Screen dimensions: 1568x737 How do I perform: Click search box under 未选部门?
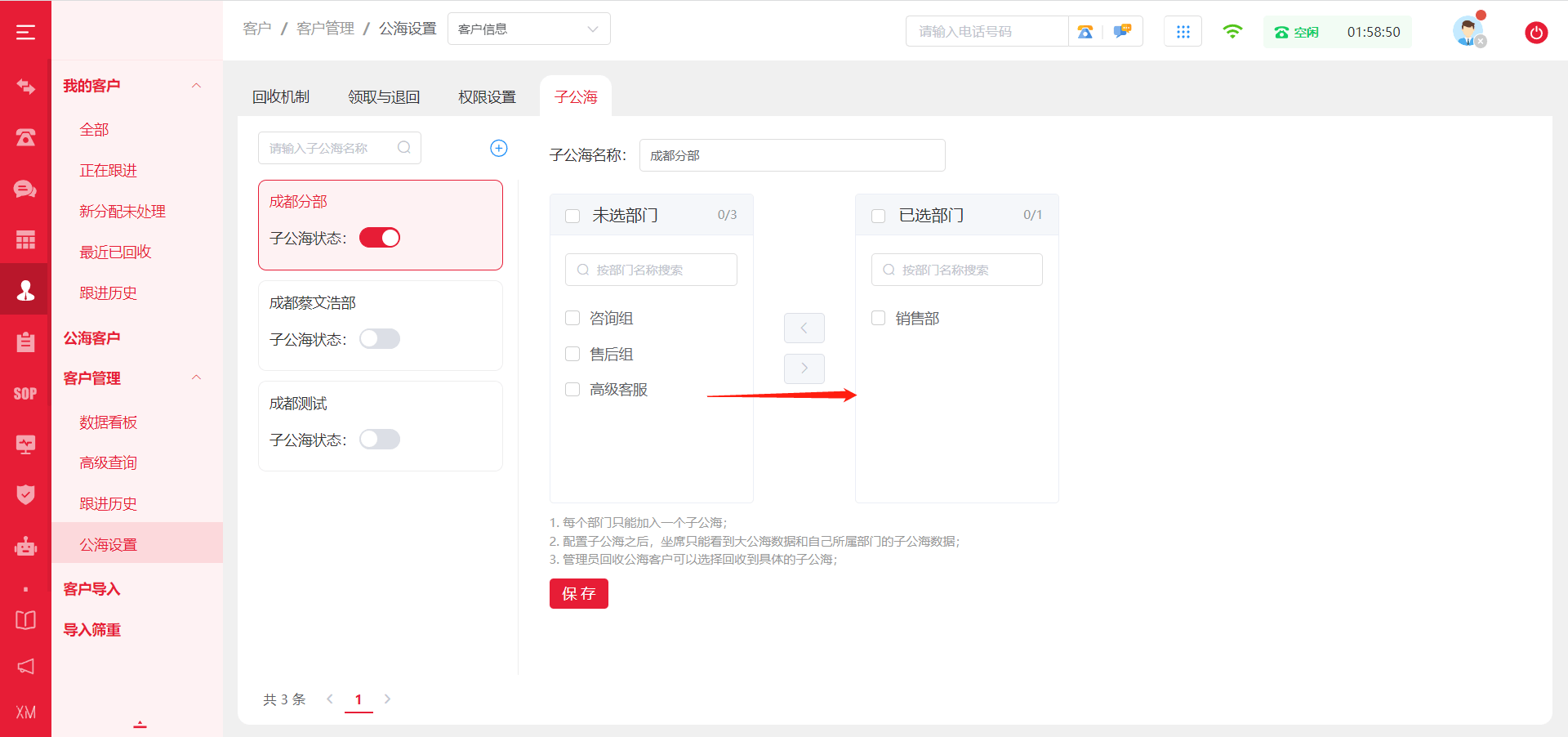pos(651,270)
